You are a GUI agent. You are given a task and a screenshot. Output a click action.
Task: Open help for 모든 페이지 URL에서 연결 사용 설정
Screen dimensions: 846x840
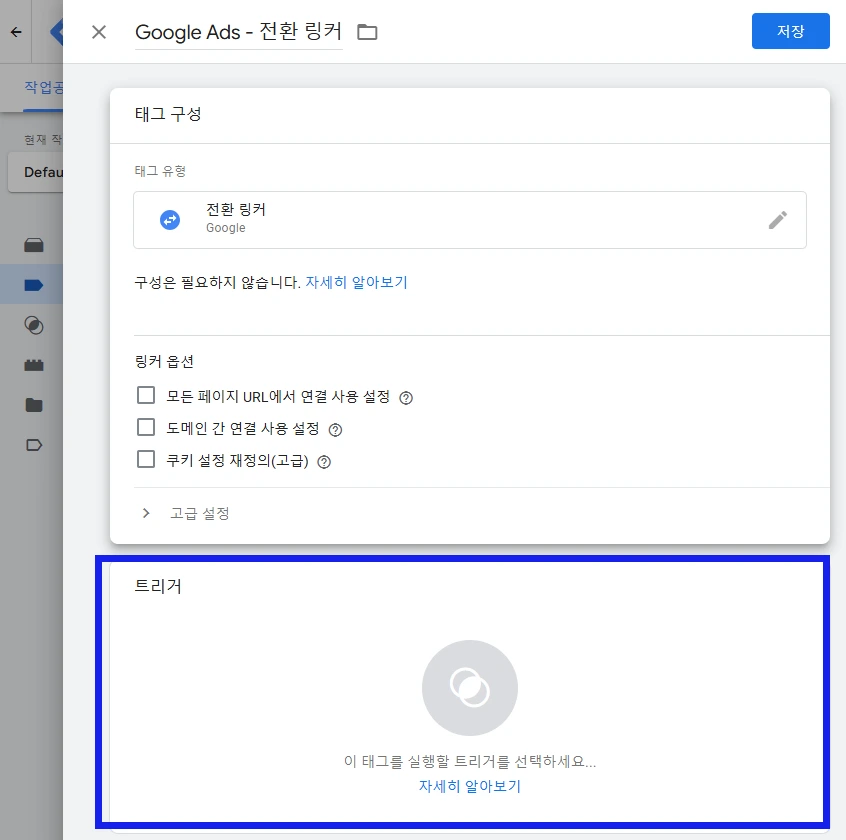pos(406,398)
